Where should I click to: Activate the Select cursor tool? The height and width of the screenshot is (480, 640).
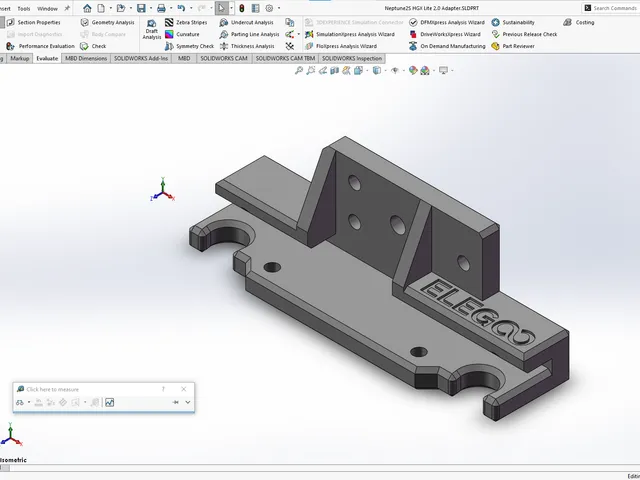pos(222,8)
